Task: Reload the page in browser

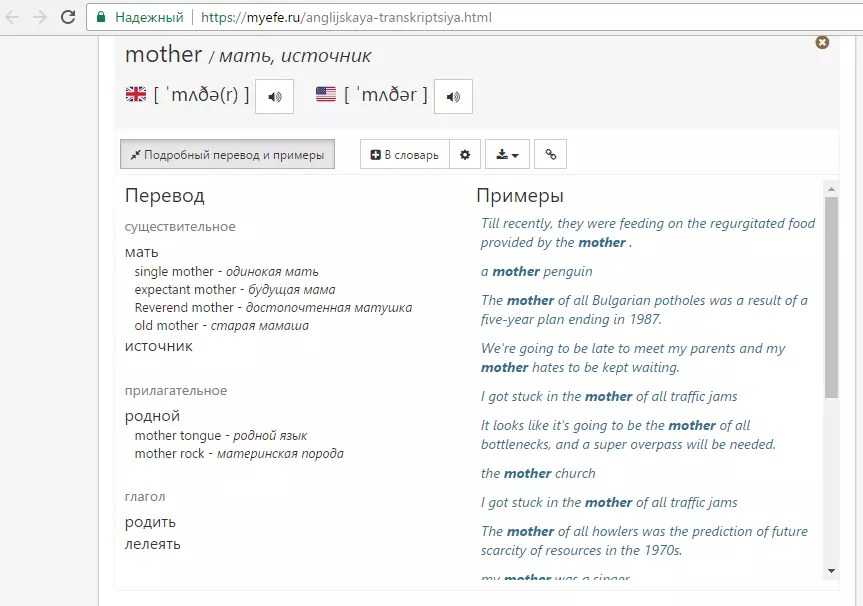Action: pos(68,17)
